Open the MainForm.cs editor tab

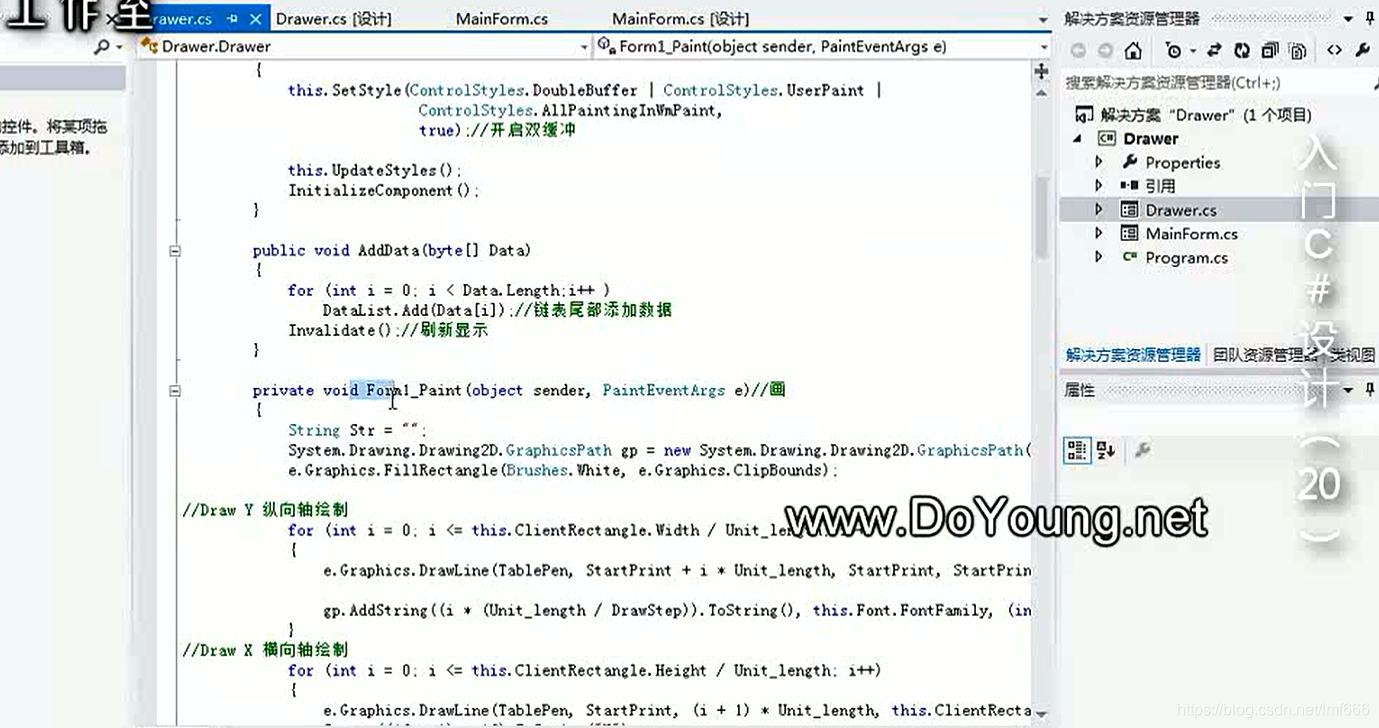[x=502, y=19]
